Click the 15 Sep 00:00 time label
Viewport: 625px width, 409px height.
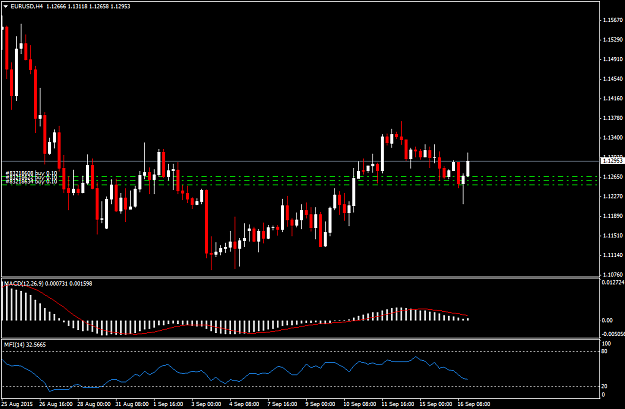[x=435, y=404]
